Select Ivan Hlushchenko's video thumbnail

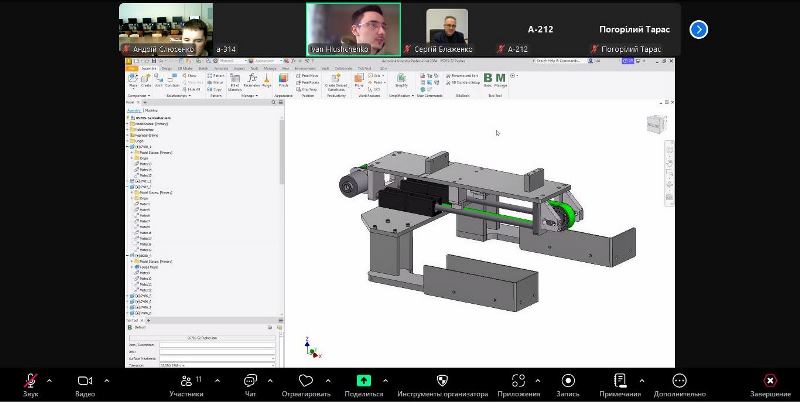coord(353,28)
